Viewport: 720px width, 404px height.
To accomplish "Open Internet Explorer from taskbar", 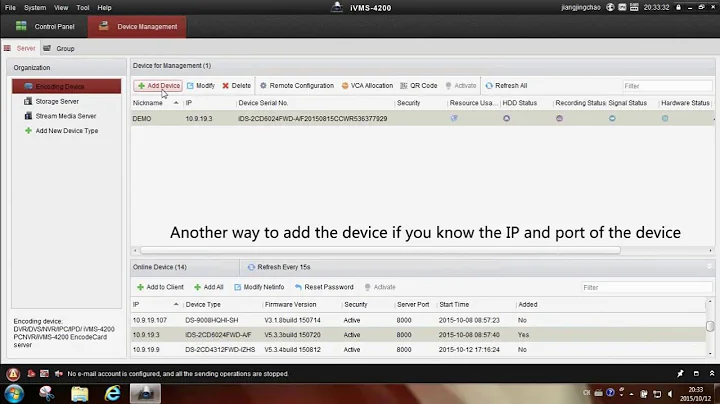I will pos(112,394).
